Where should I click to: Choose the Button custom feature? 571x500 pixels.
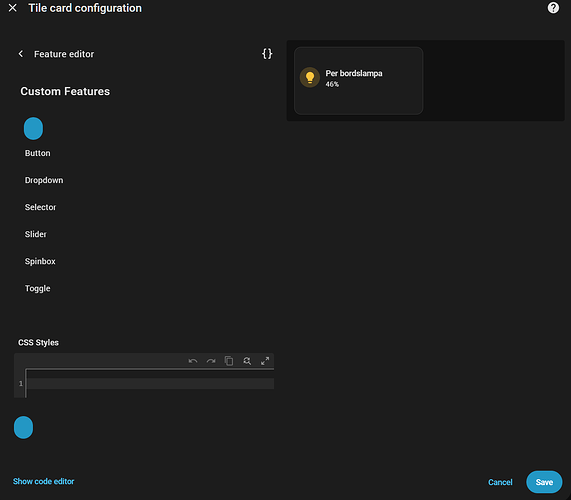[x=38, y=153]
